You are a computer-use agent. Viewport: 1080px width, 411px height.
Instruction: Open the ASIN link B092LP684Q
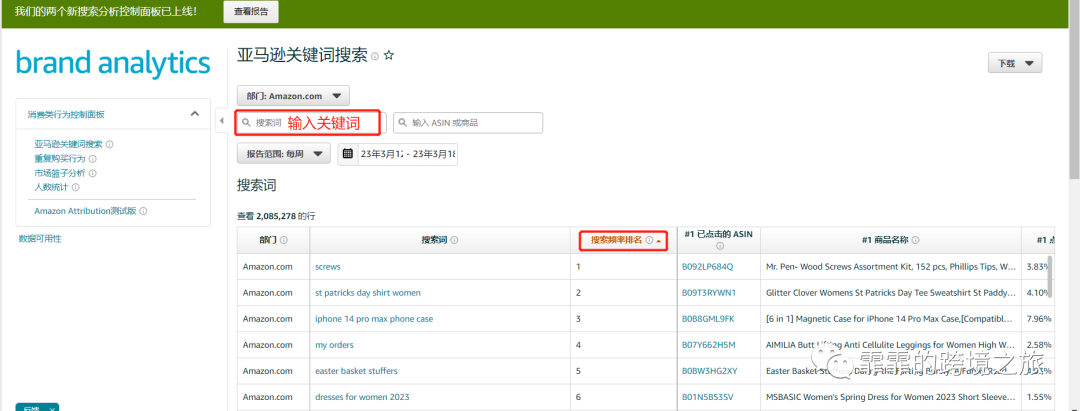click(x=708, y=266)
